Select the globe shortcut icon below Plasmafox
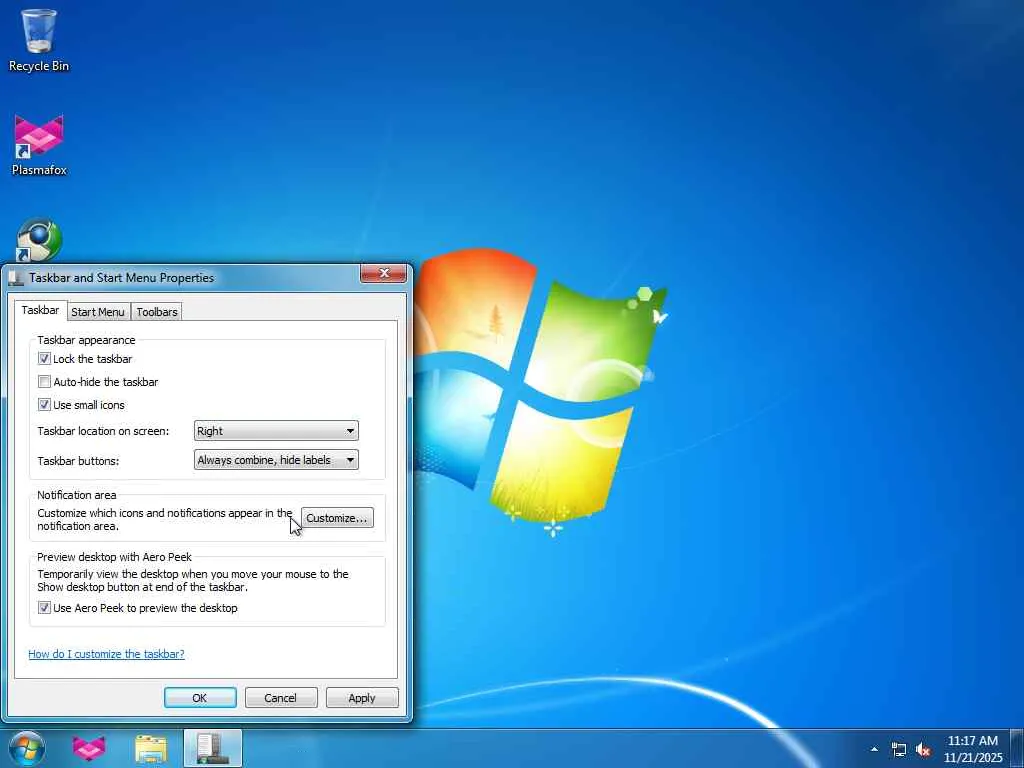1024x768 pixels. click(39, 240)
